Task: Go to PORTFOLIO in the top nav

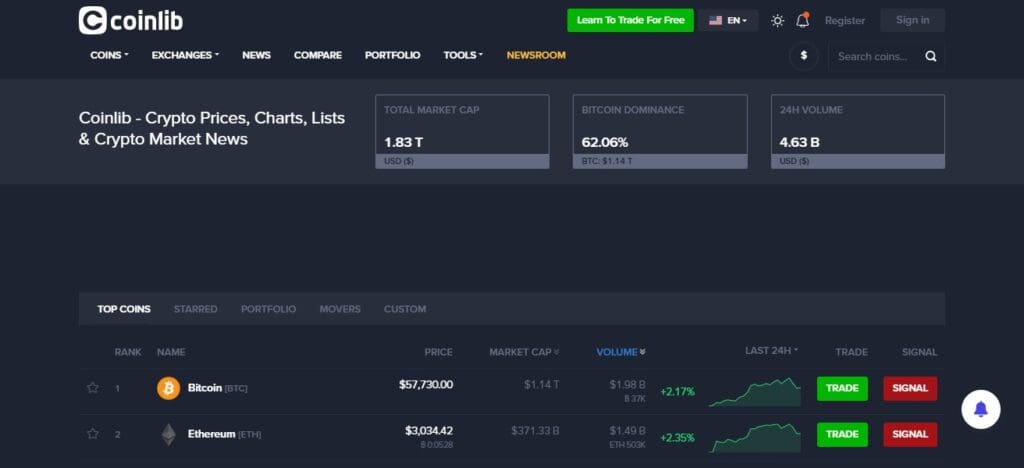Action: click(392, 55)
